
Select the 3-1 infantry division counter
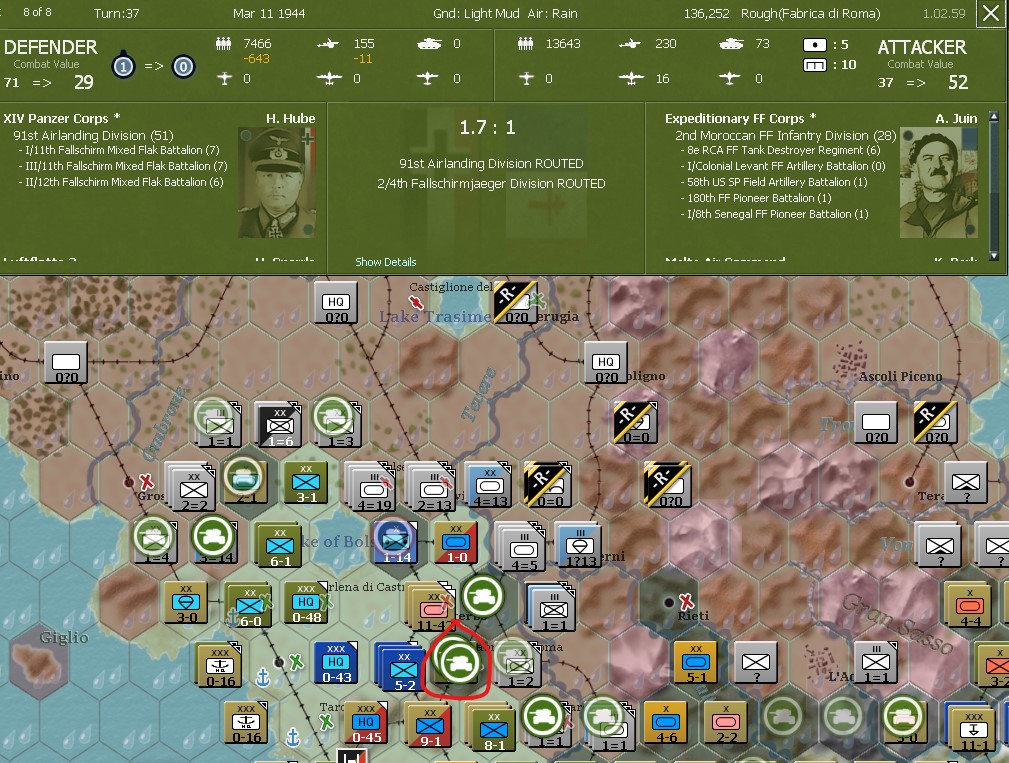pos(306,483)
